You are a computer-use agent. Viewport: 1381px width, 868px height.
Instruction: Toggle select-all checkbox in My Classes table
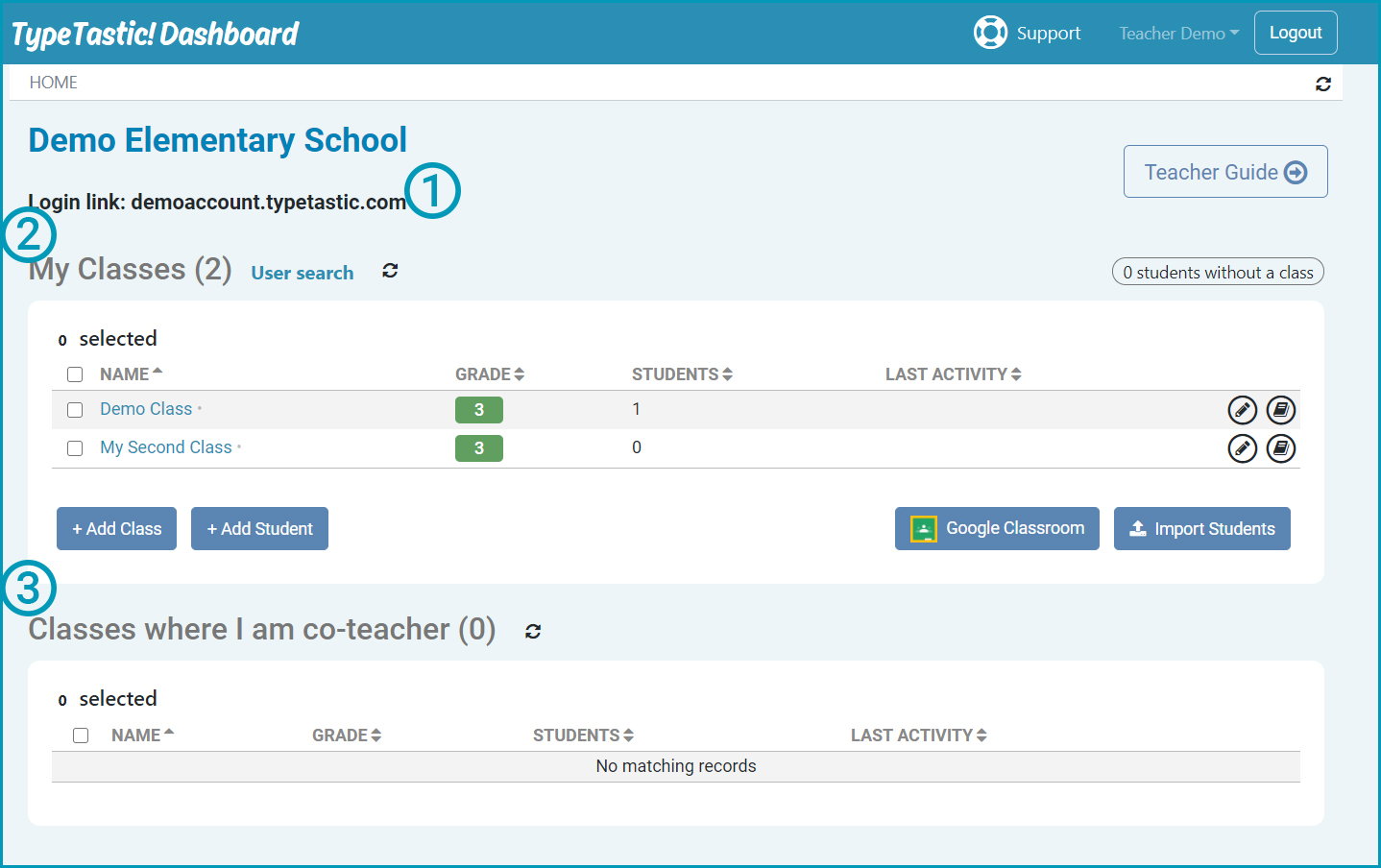75,374
